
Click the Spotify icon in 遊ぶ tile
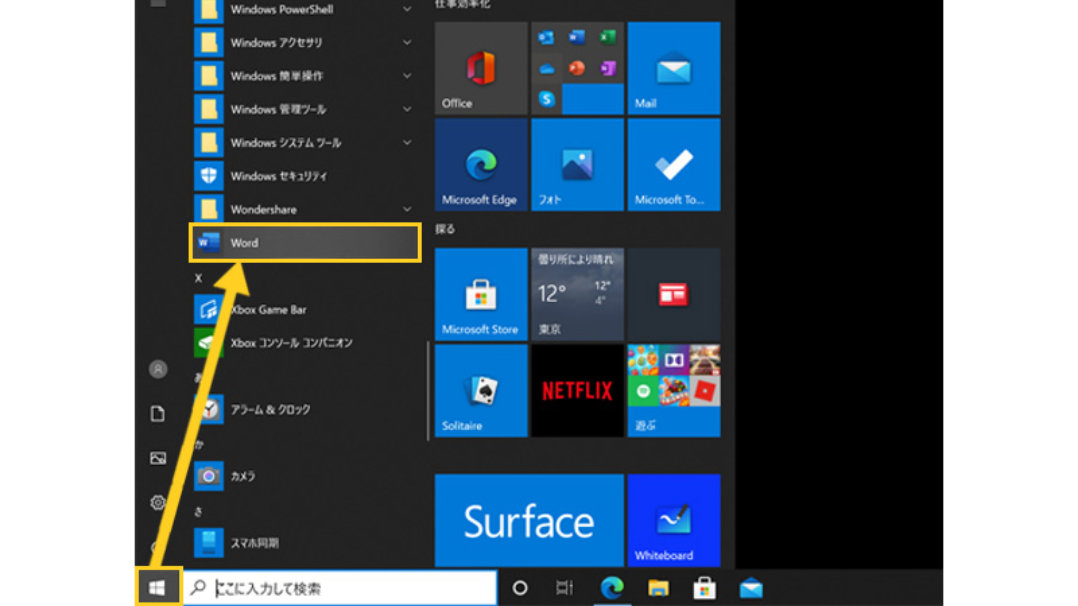click(x=644, y=391)
